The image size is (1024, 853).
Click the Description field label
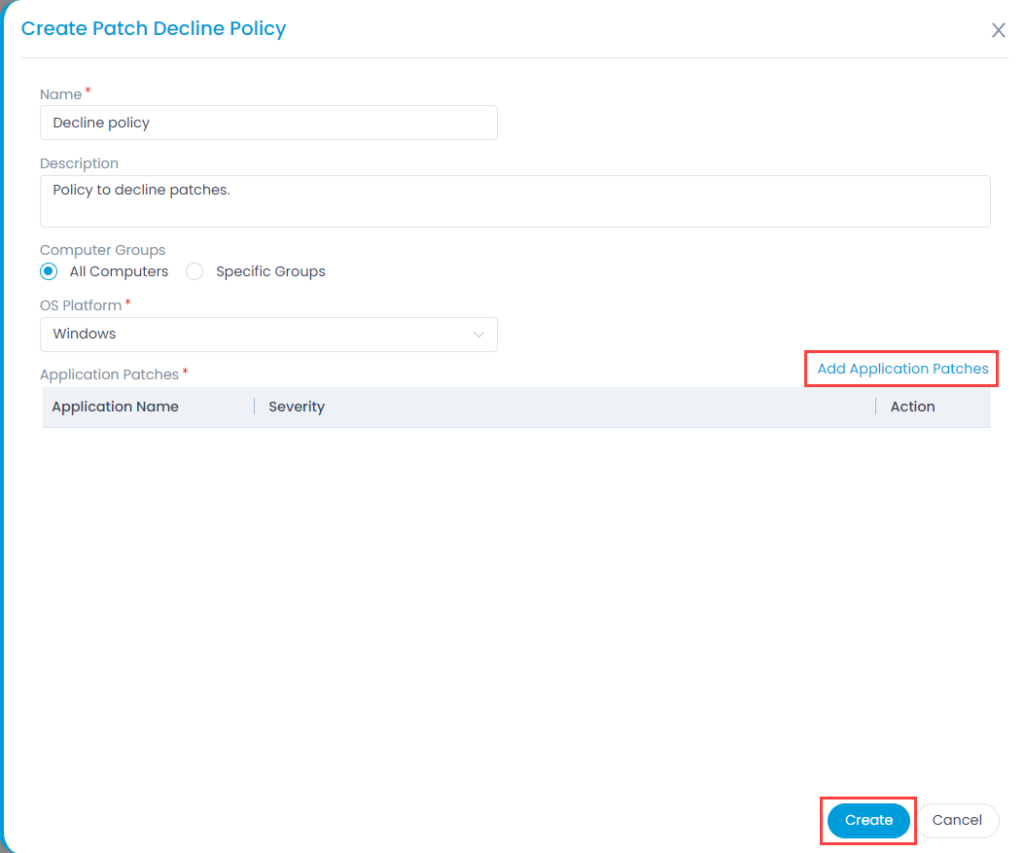coord(79,163)
